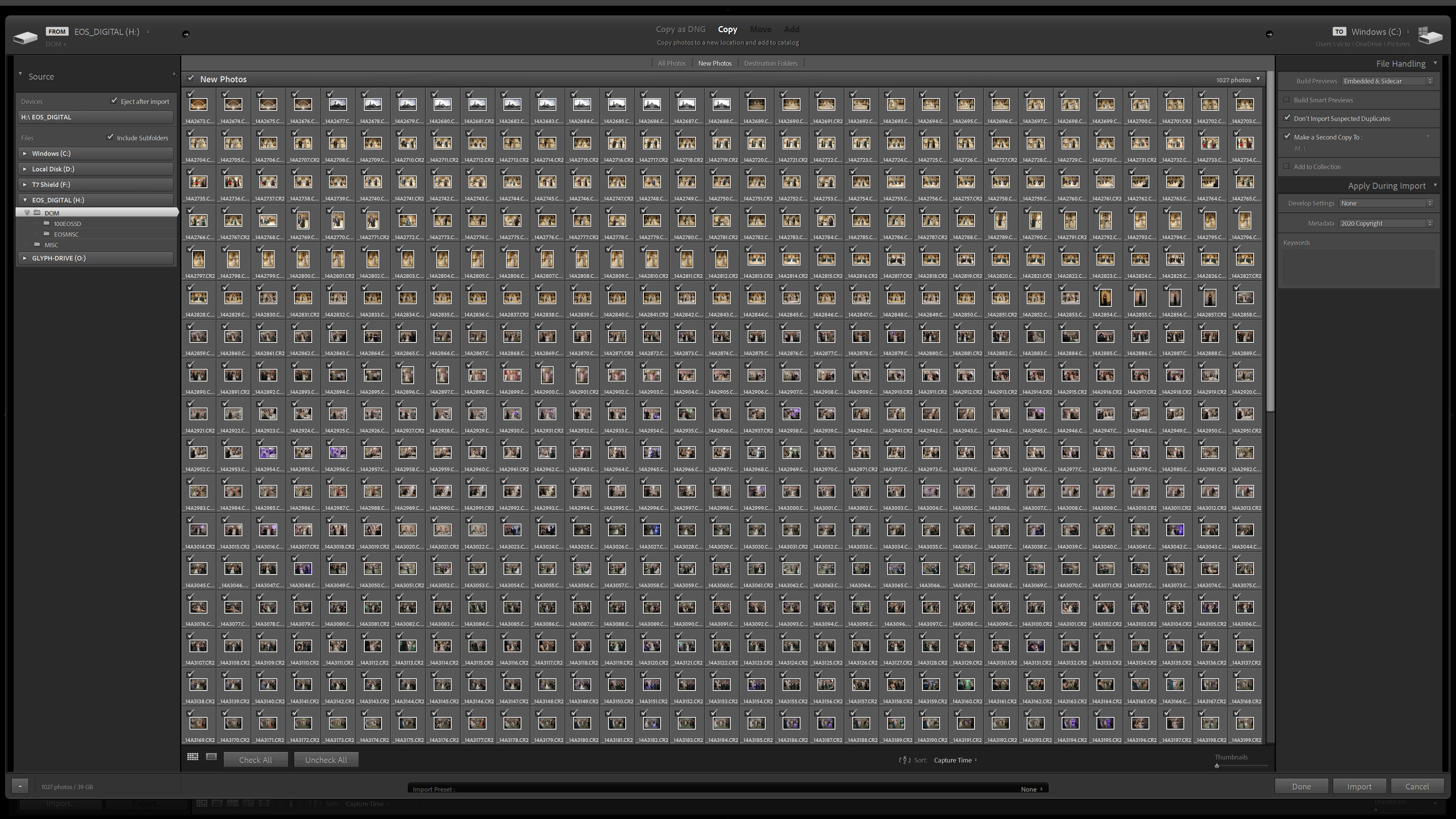Image resolution: width=1456 pixels, height=819 pixels.
Task: Expand the T7 Shield (F:) drive
Action: (x=25, y=184)
